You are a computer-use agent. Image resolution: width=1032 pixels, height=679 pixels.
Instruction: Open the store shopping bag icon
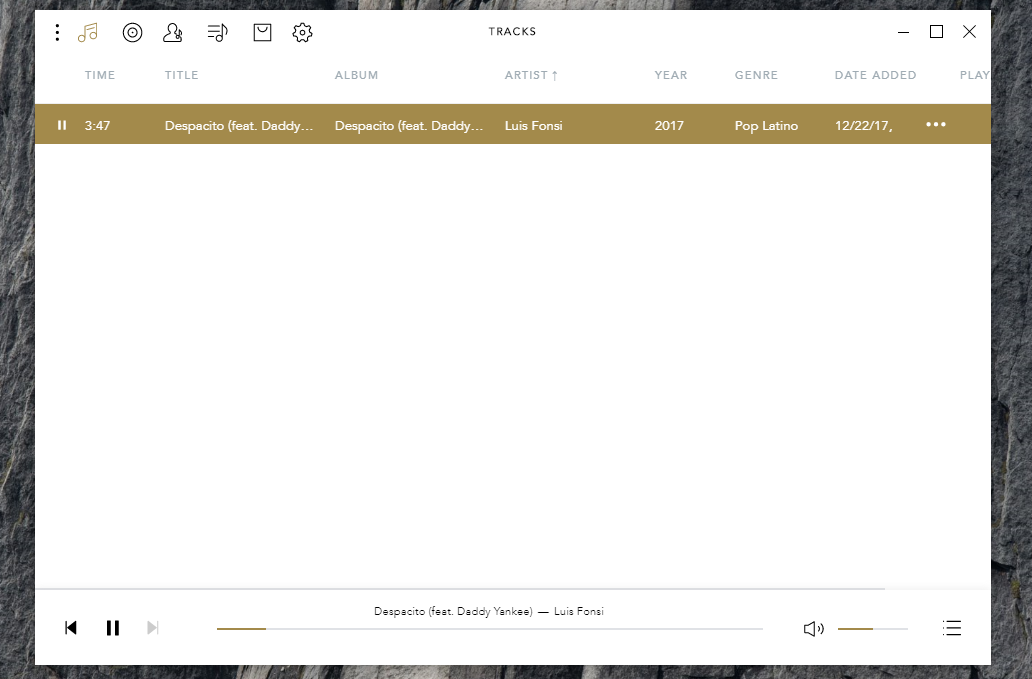pos(262,32)
